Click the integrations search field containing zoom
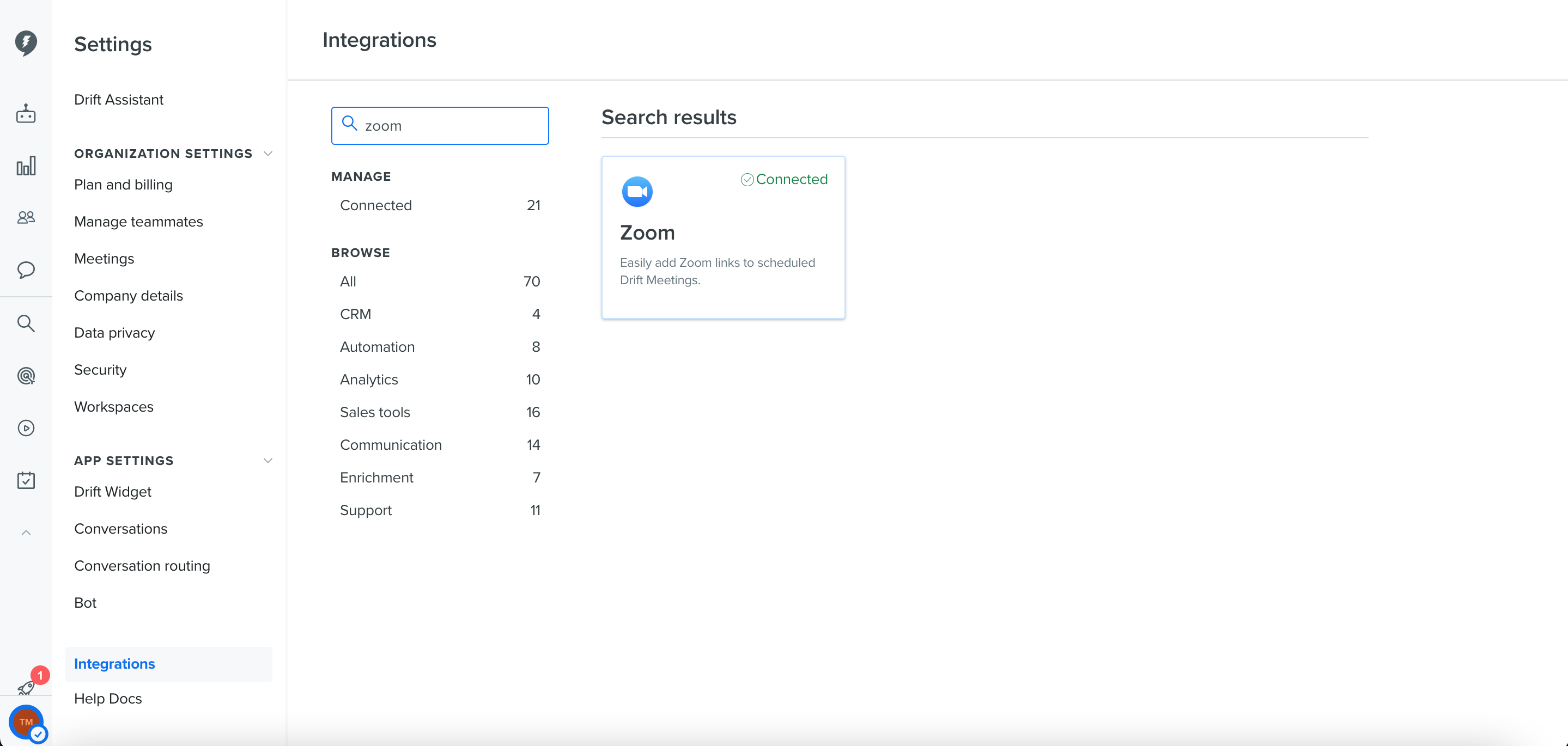Image resolution: width=1568 pixels, height=746 pixels. pos(440,126)
